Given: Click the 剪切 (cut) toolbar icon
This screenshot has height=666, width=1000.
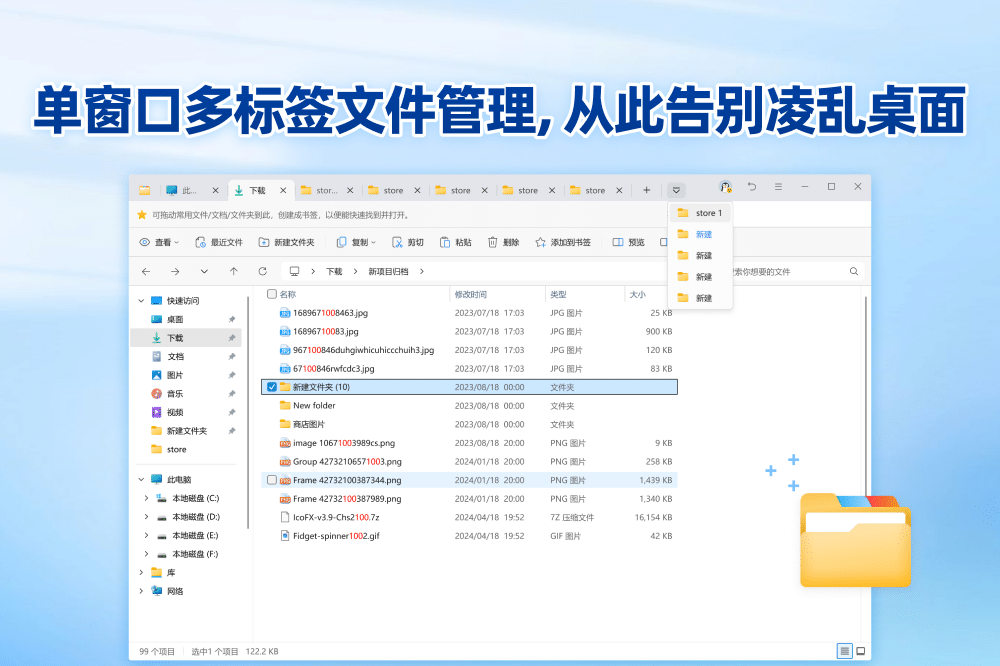Looking at the screenshot, I should coord(397,242).
